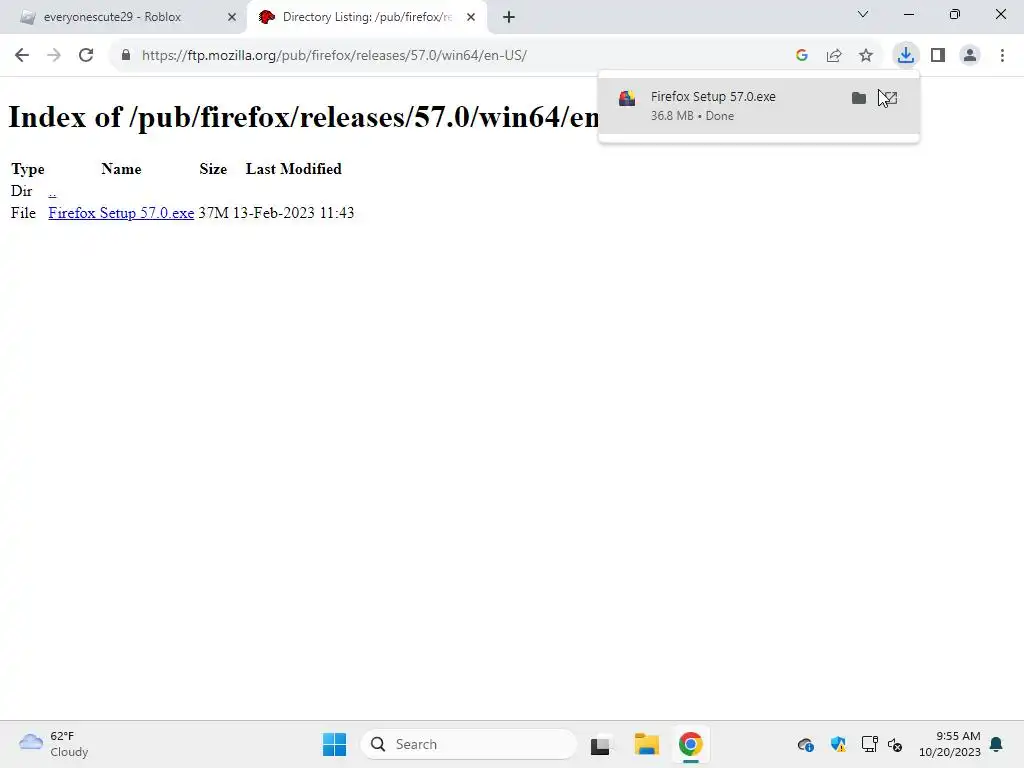Open the notifications bell icon
The width and height of the screenshot is (1024, 768).
tap(997, 744)
